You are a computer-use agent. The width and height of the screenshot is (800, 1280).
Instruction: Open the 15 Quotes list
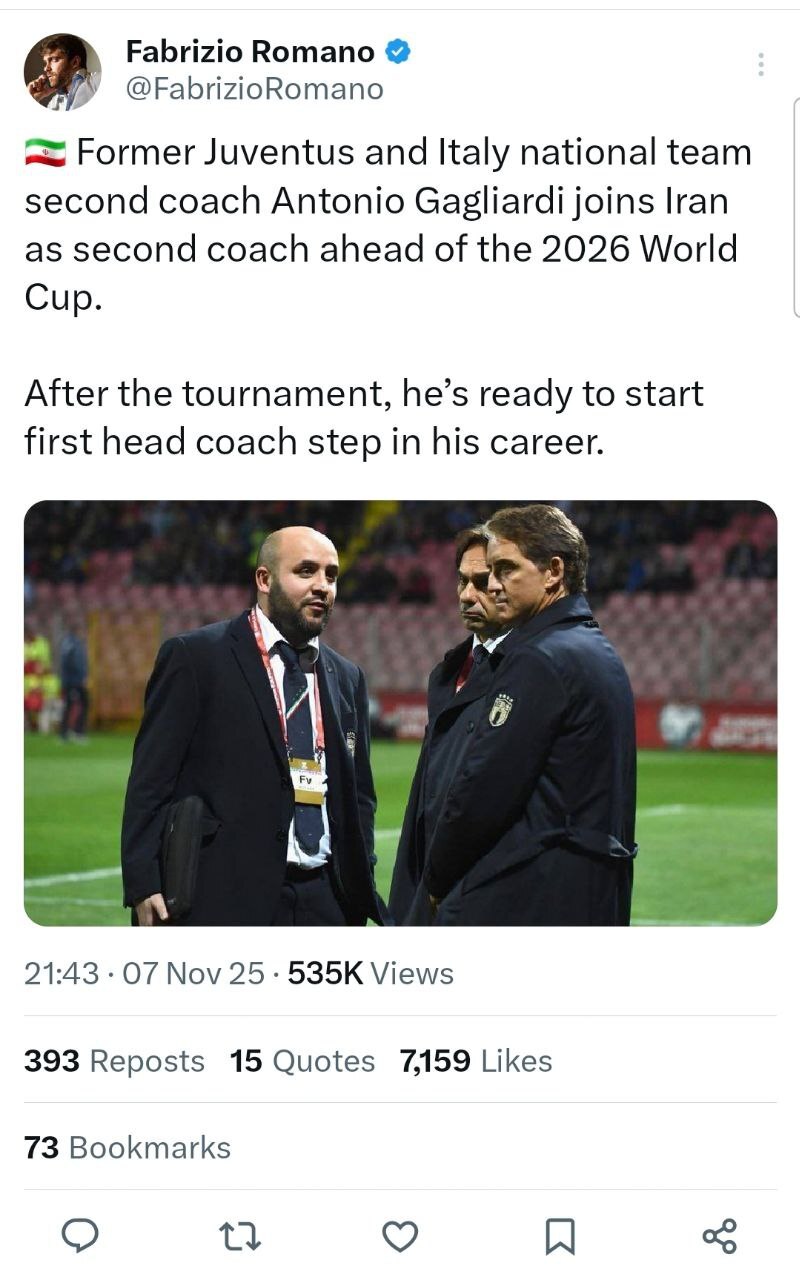click(302, 1061)
